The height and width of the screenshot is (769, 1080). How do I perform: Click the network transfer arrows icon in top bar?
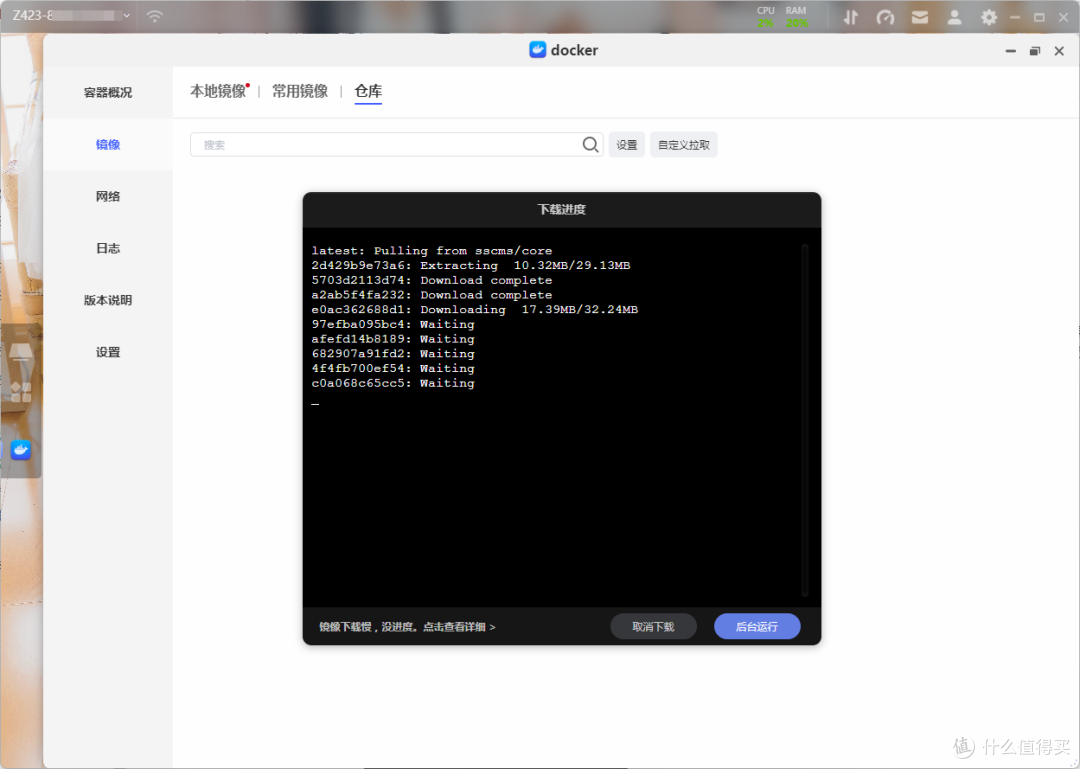(x=851, y=17)
